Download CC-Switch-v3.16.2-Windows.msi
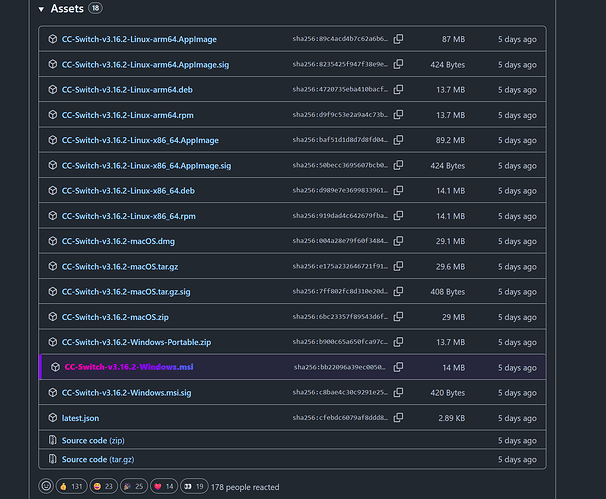Viewport: 606px width, 499px height. pyautogui.click(x=129, y=367)
